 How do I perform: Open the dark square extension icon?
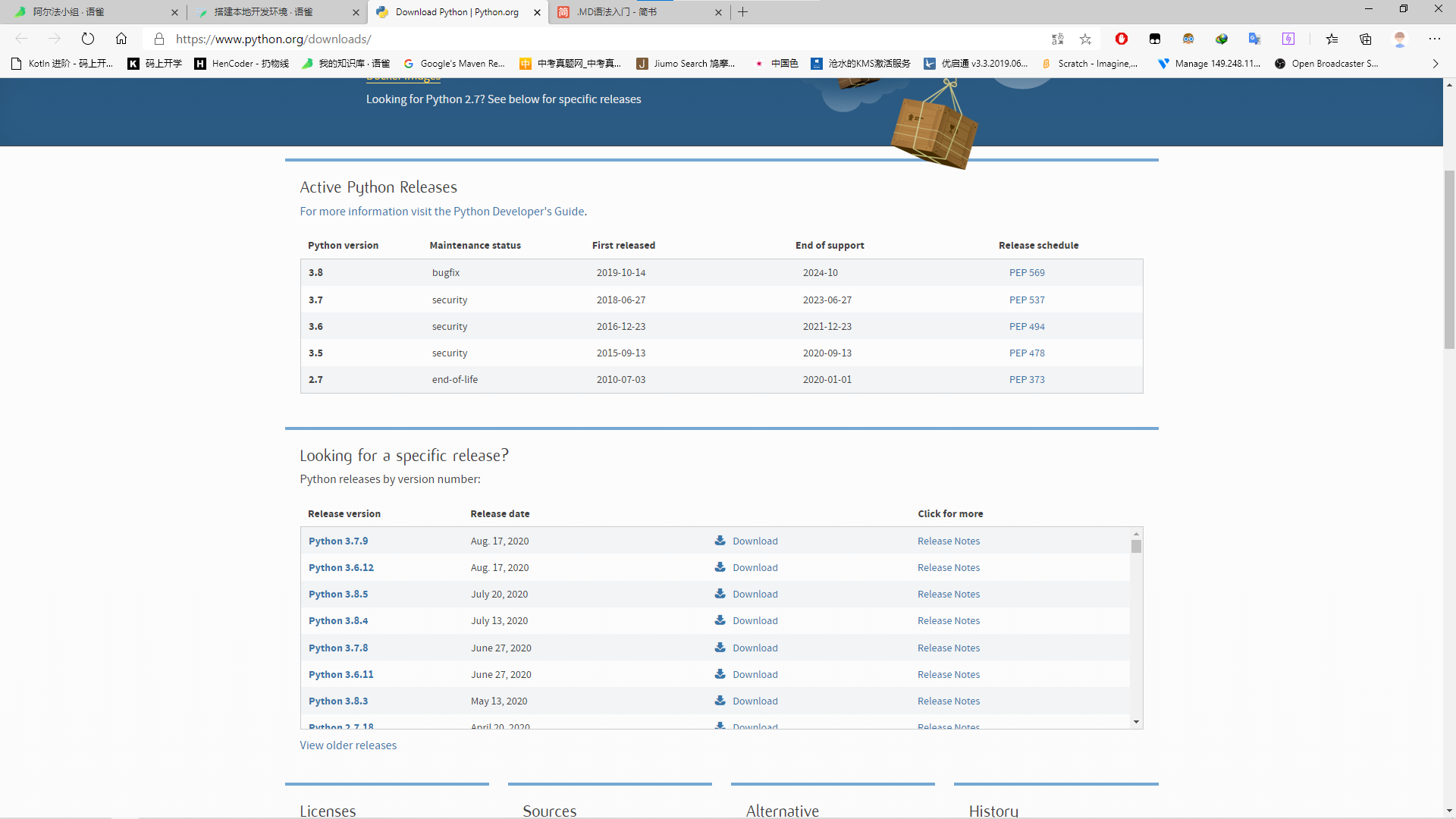[1155, 39]
